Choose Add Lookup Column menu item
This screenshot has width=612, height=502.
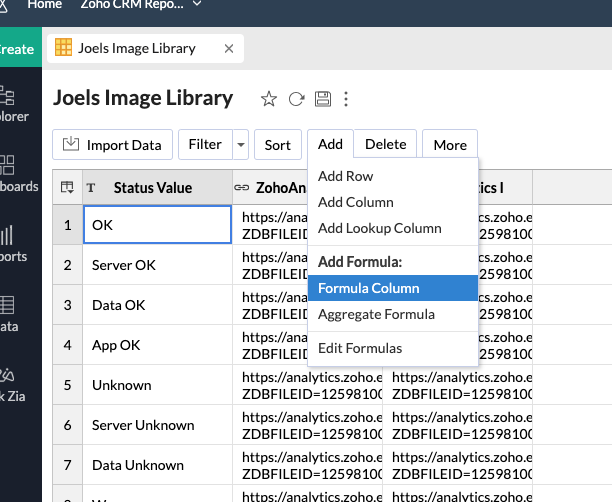point(379,228)
